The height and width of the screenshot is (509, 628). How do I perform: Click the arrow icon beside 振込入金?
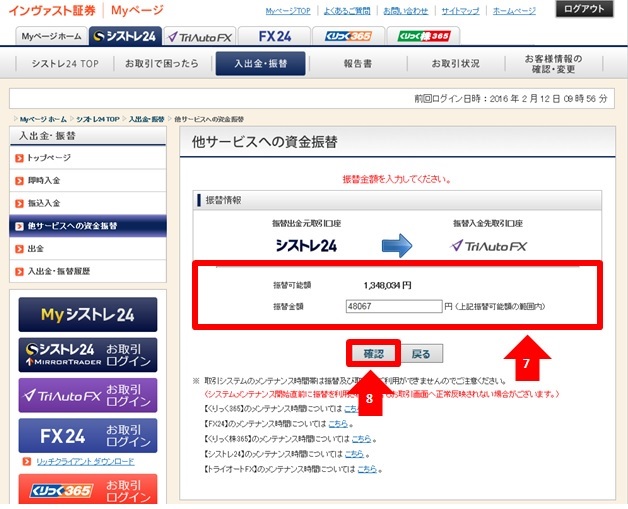[x=19, y=203]
